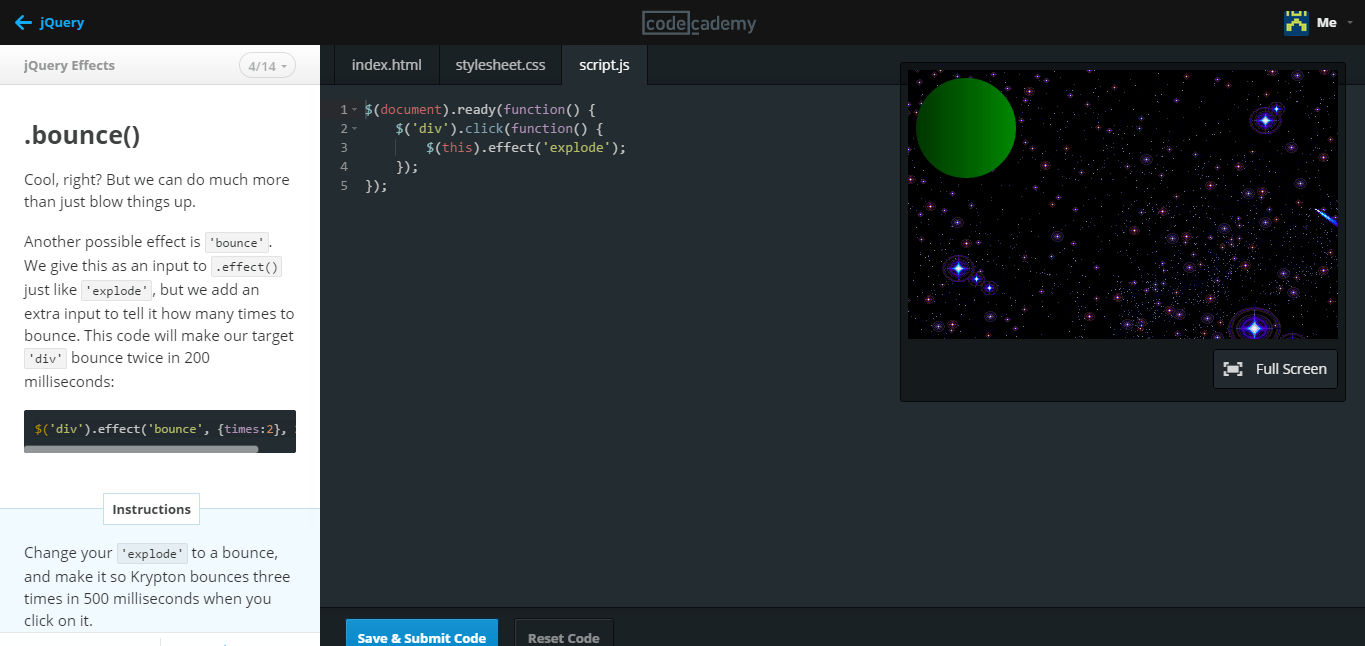
Task: Click the user avatar icon
Action: pyautogui.click(x=1296, y=22)
